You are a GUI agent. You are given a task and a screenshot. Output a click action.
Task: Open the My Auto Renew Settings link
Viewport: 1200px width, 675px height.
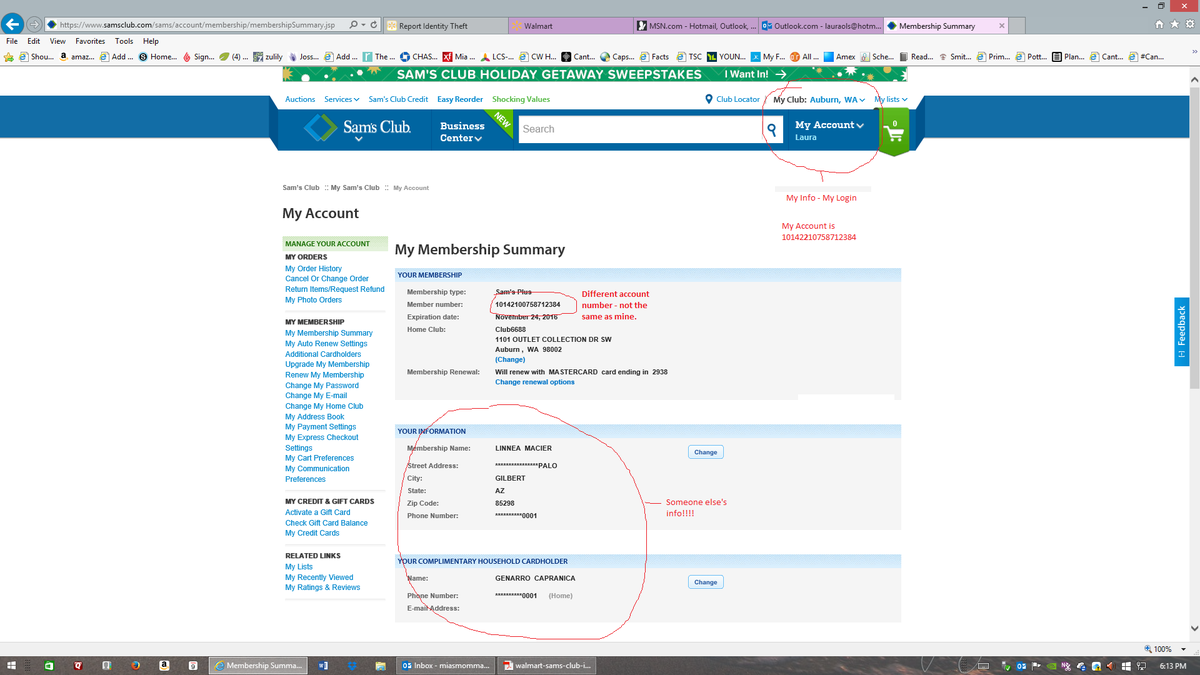326,343
